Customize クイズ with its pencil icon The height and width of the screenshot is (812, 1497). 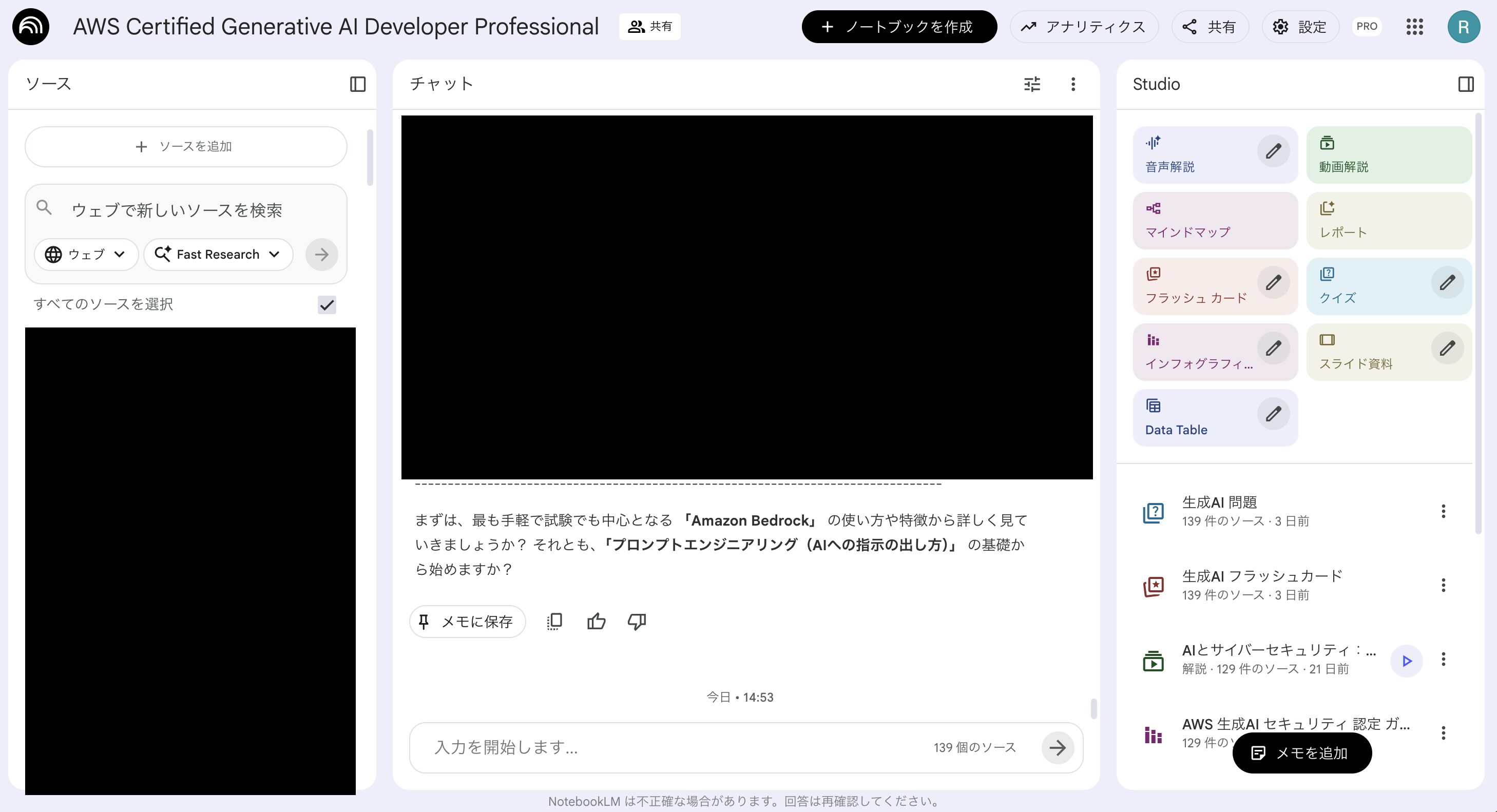(x=1447, y=283)
